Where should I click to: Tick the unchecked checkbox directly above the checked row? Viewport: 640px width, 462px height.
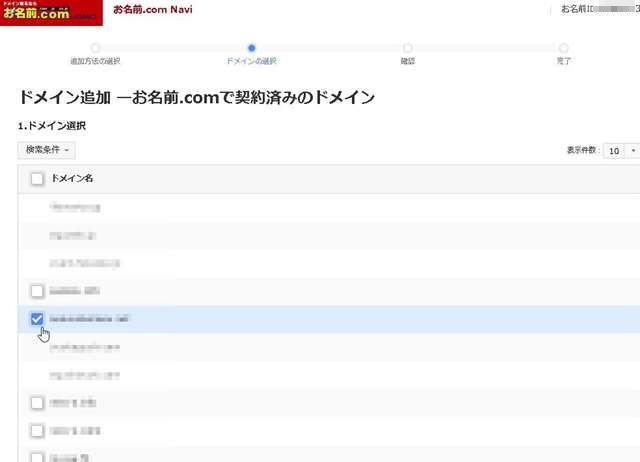(37, 291)
